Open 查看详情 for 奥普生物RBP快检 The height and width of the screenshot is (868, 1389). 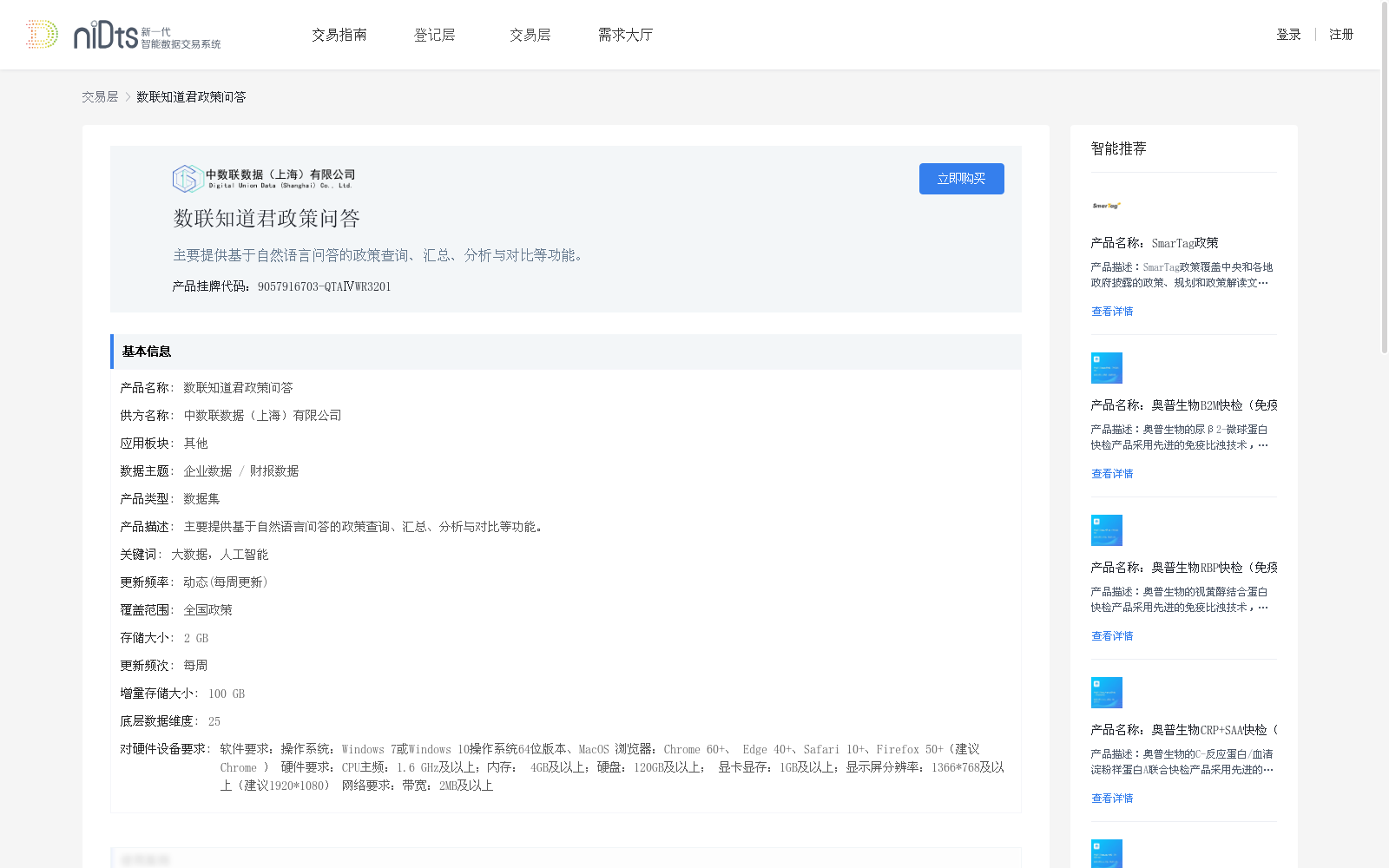1112,636
